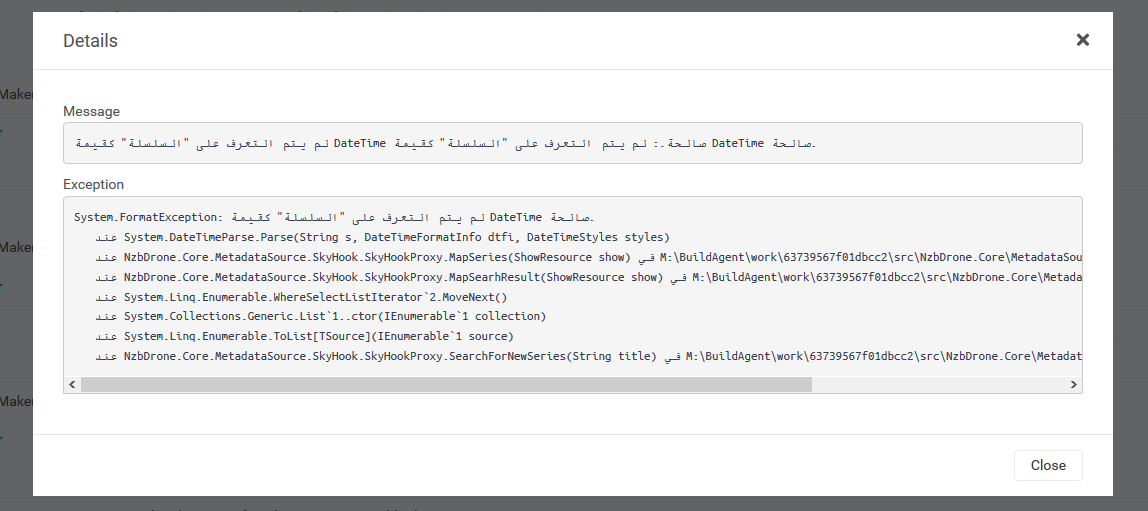Image resolution: width=1148 pixels, height=511 pixels.
Task: Click the System.FormatException line in the exception
Action: [x=335, y=217]
